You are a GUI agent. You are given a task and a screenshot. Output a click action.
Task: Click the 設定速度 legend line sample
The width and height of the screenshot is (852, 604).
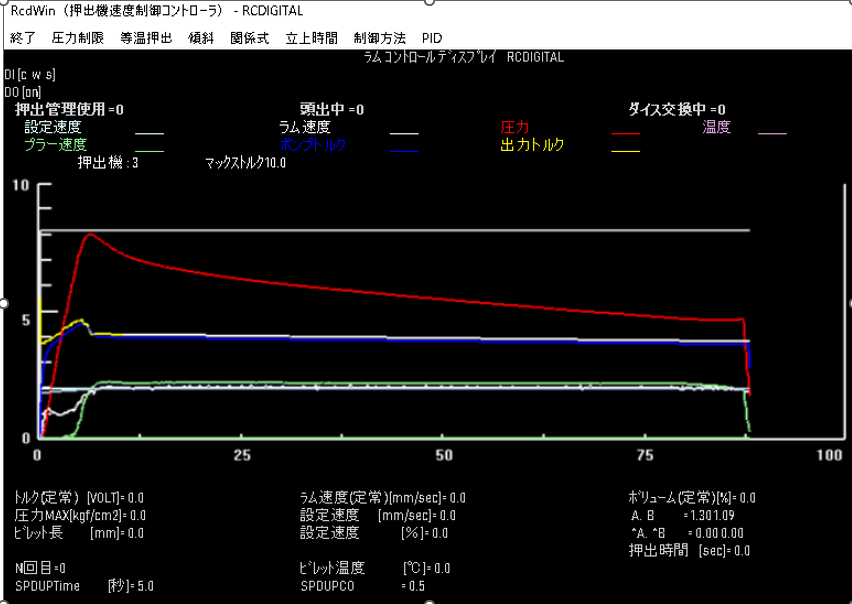tap(149, 132)
